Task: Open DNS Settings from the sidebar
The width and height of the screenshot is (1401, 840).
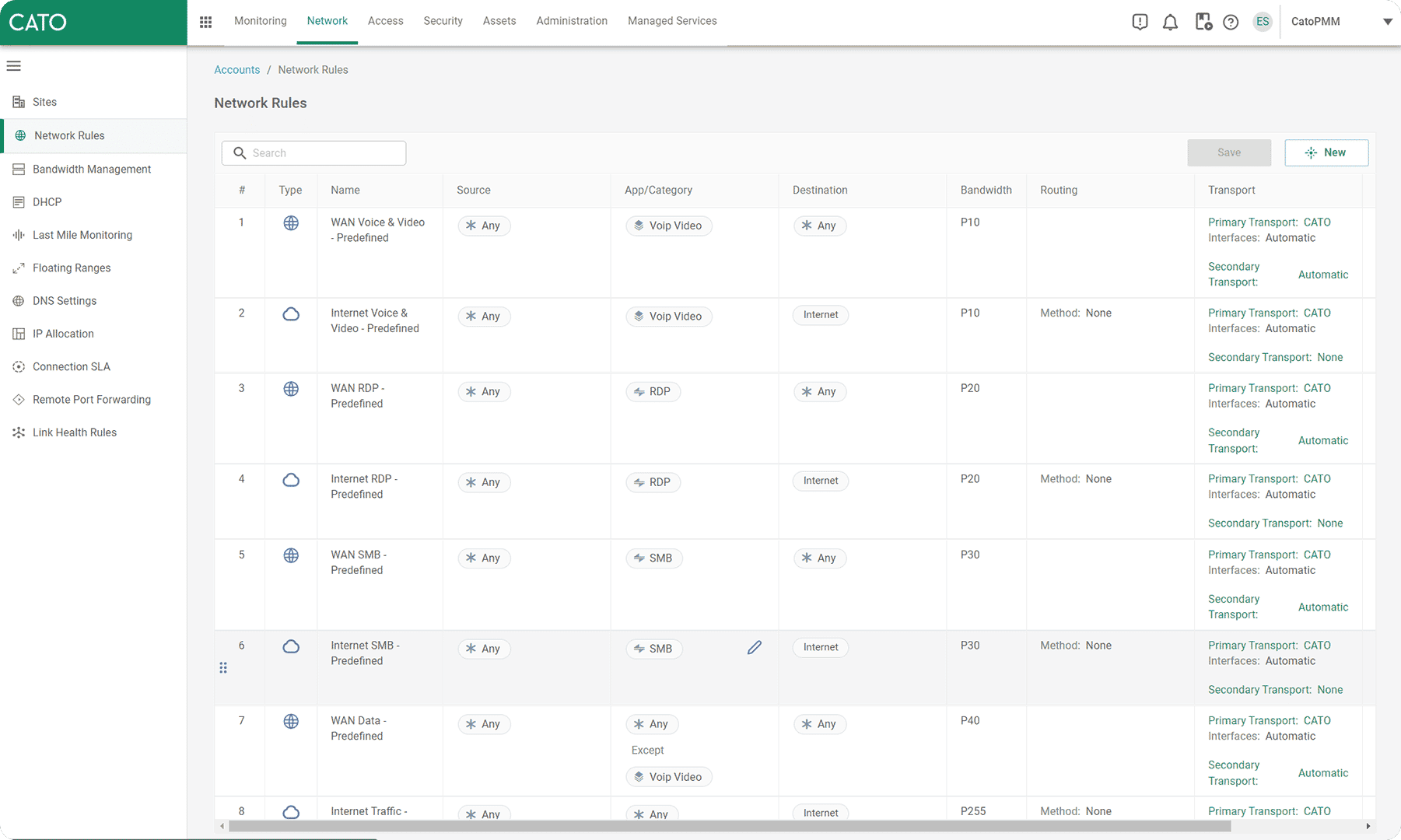Action: tap(65, 301)
